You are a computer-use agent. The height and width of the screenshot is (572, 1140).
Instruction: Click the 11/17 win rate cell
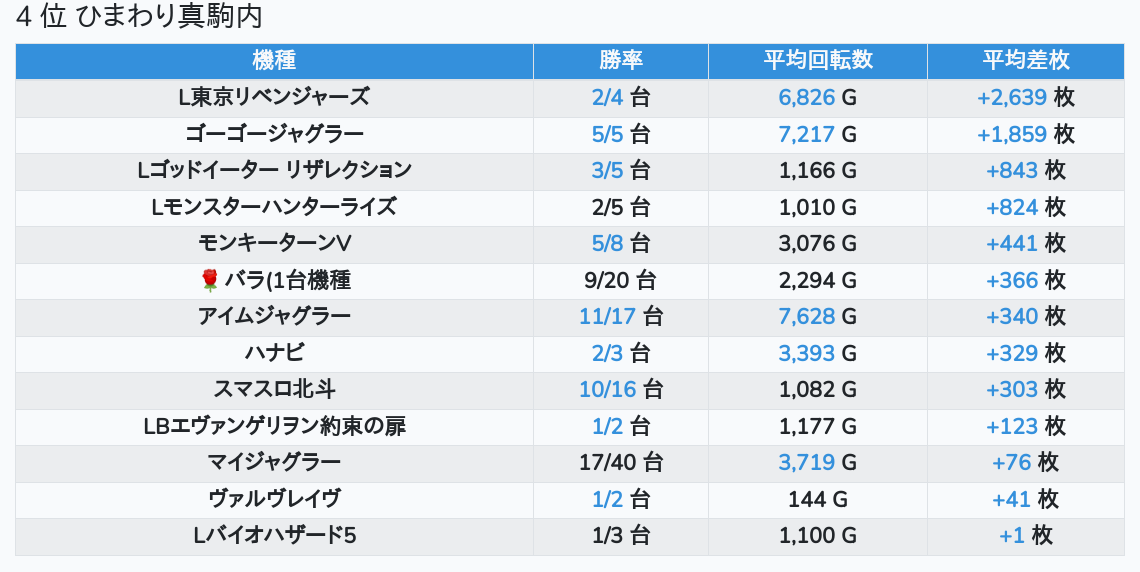[x=620, y=316]
